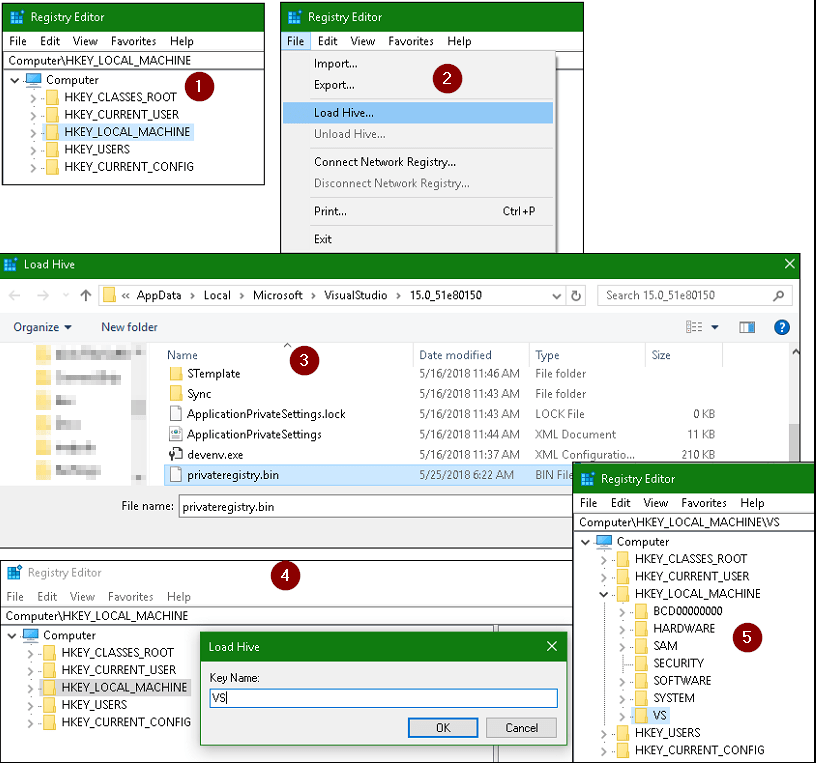
Task: Click the Registry Editor icon in the title bar
Action: click(16, 16)
